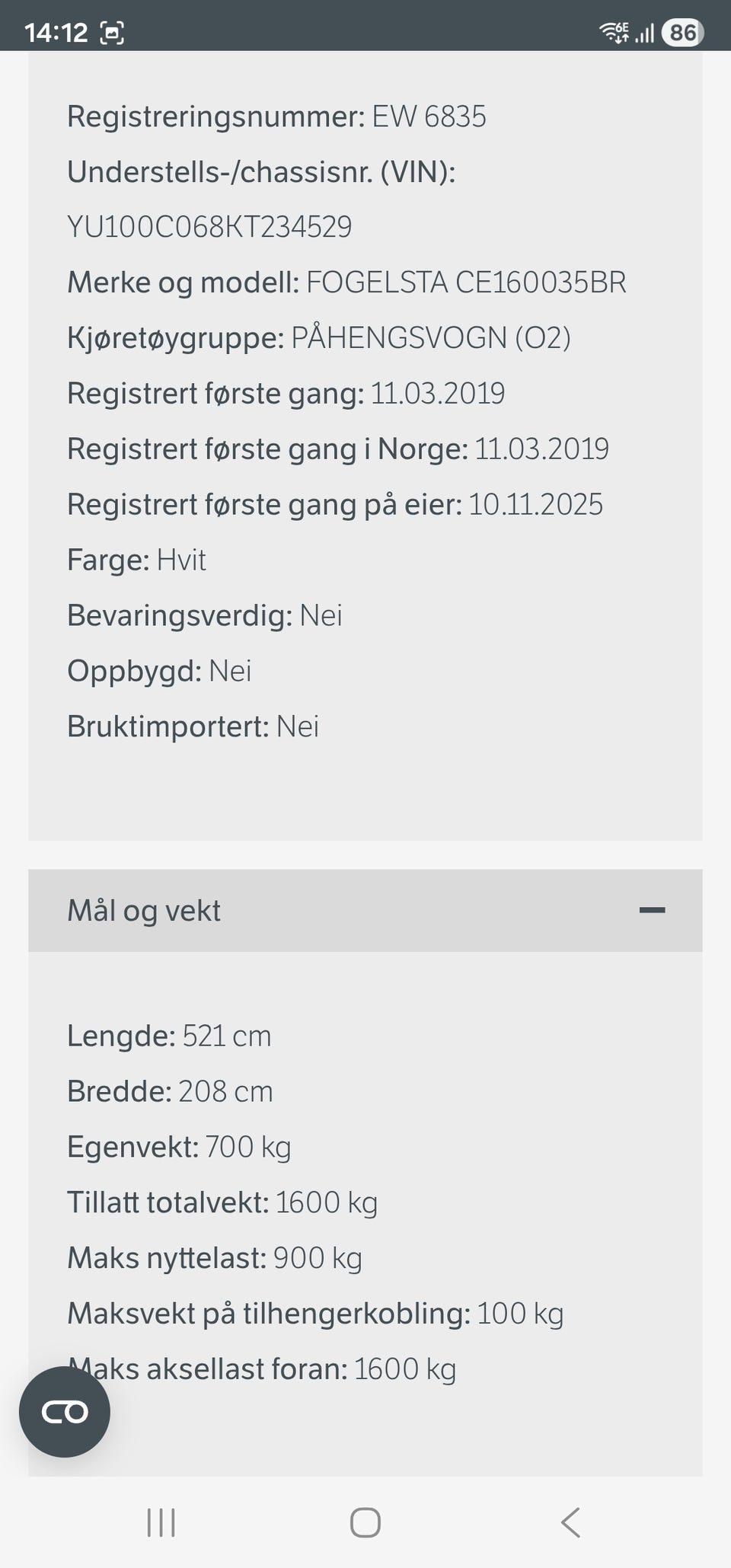The height and width of the screenshot is (1568, 731).
Task: Tap the status bar clock
Action: [56, 33]
